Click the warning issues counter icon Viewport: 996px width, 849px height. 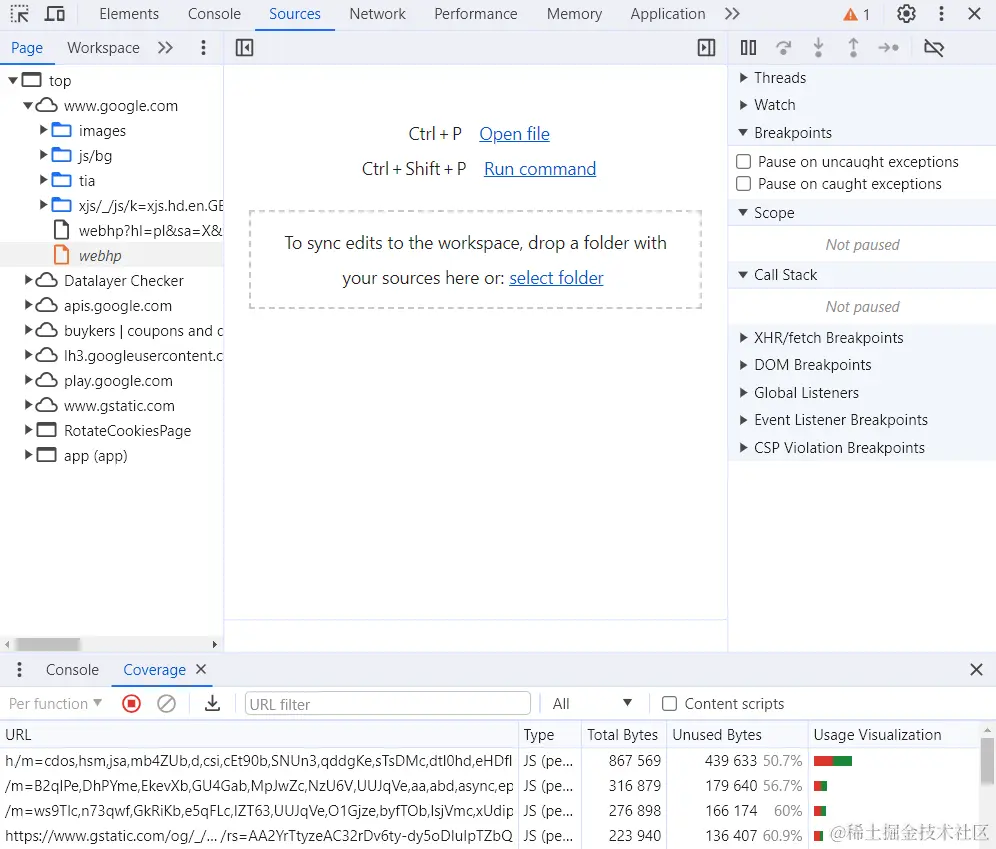[856, 14]
